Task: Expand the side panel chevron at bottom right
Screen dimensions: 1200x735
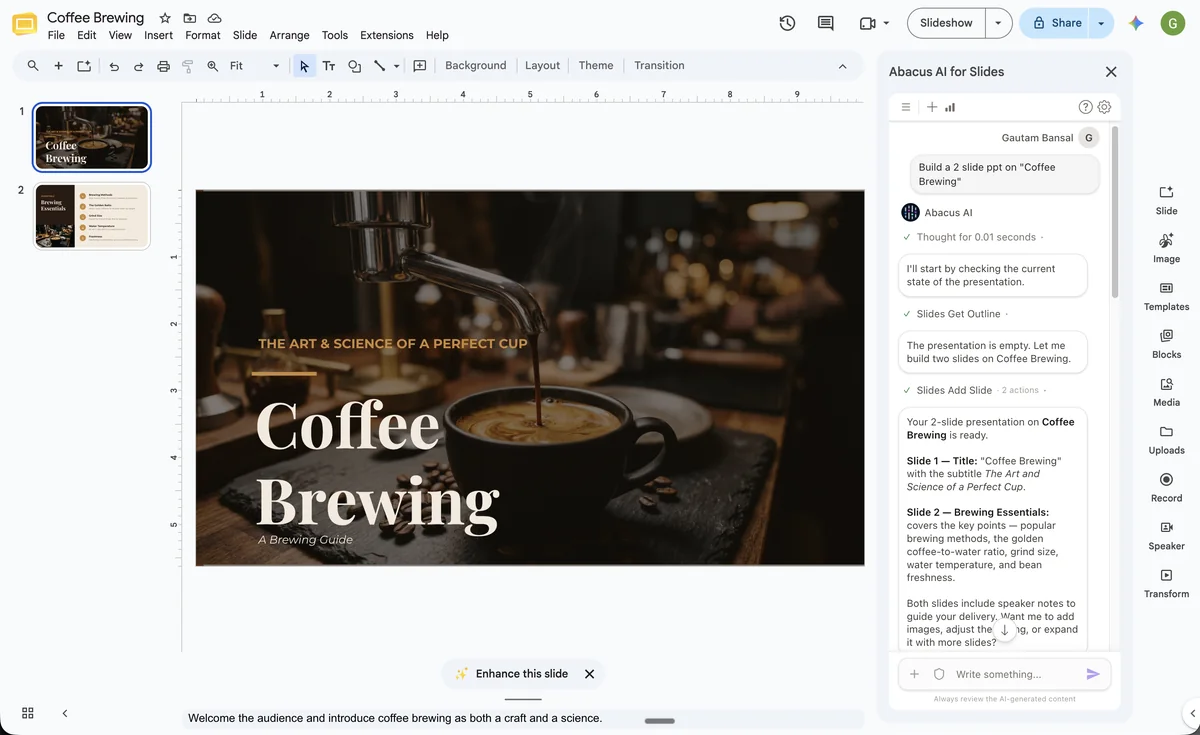Action: [1192, 713]
